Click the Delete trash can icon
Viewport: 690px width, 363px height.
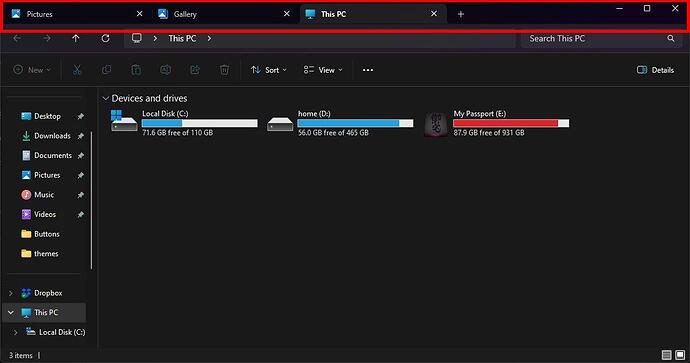[x=224, y=70]
